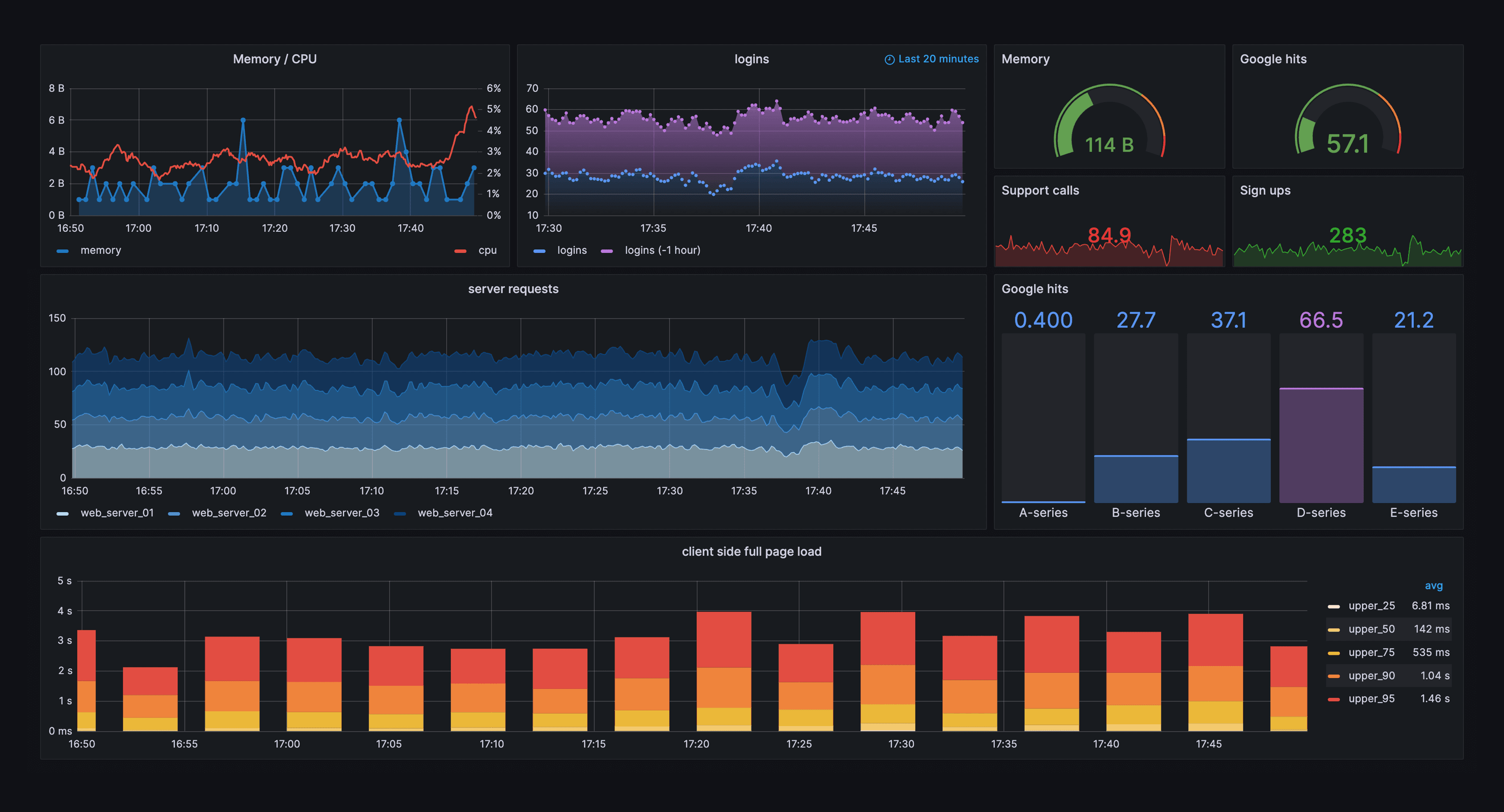Screen dimensions: 1504x812
Task: Select web_server_03 in server requests legend
Action: pyautogui.click(x=342, y=513)
